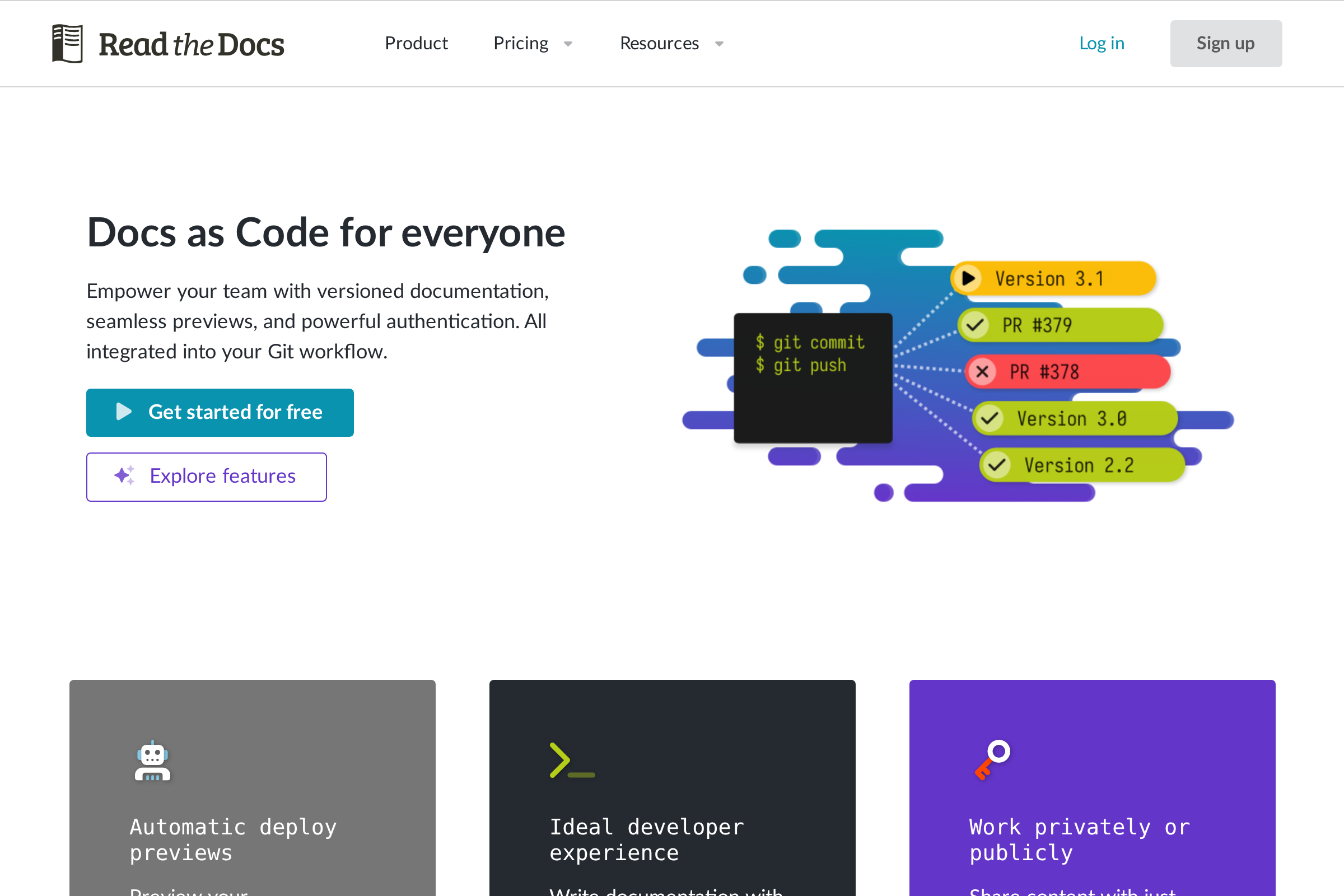
Task: Click the Log in link
Action: pyautogui.click(x=1101, y=44)
